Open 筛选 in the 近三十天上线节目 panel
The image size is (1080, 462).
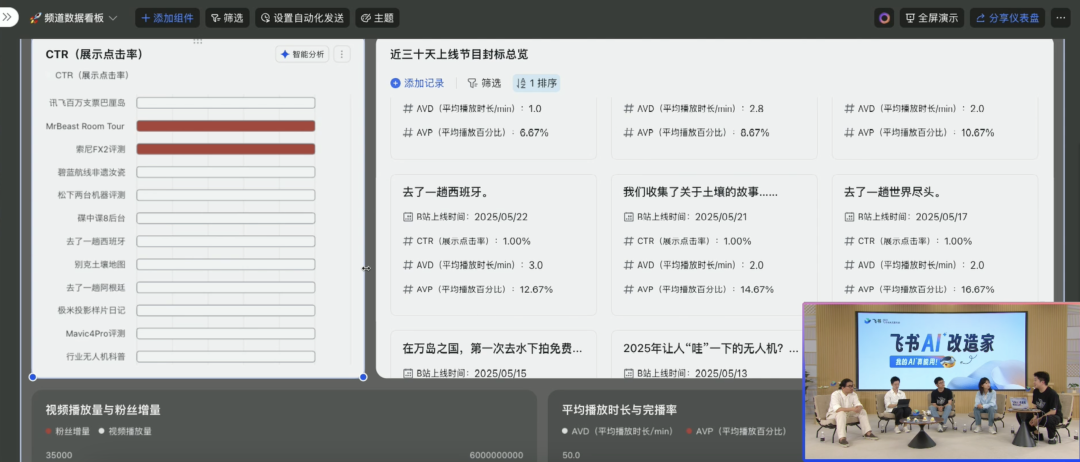pyautogui.click(x=484, y=83)
